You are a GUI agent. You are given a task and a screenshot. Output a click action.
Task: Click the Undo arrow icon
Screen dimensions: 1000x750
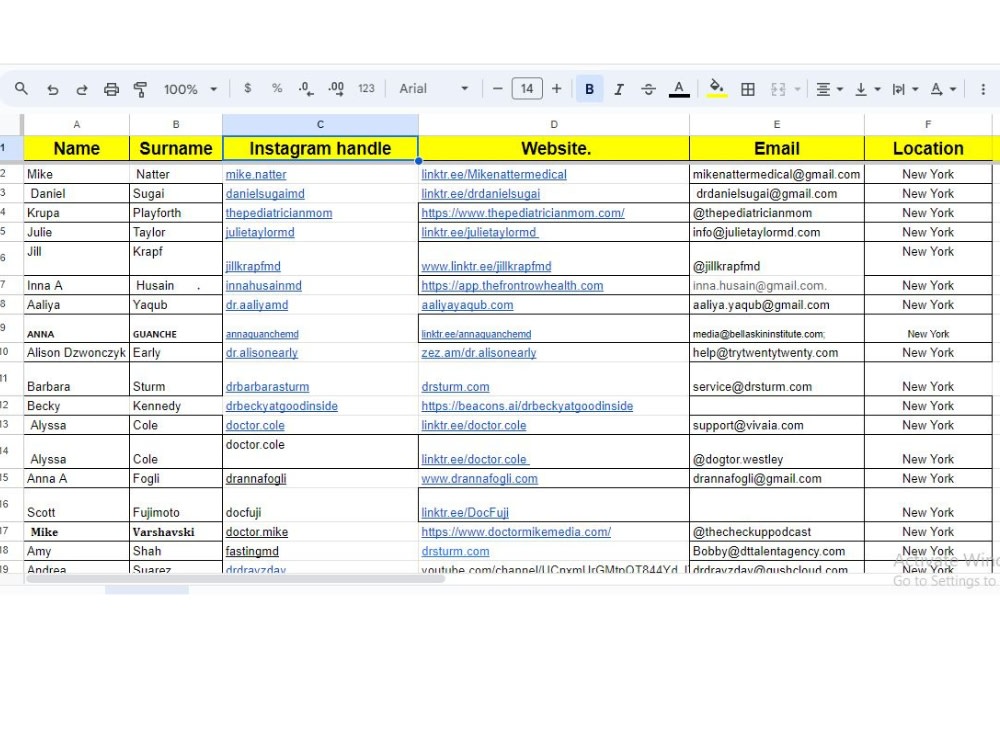point(53,89)
